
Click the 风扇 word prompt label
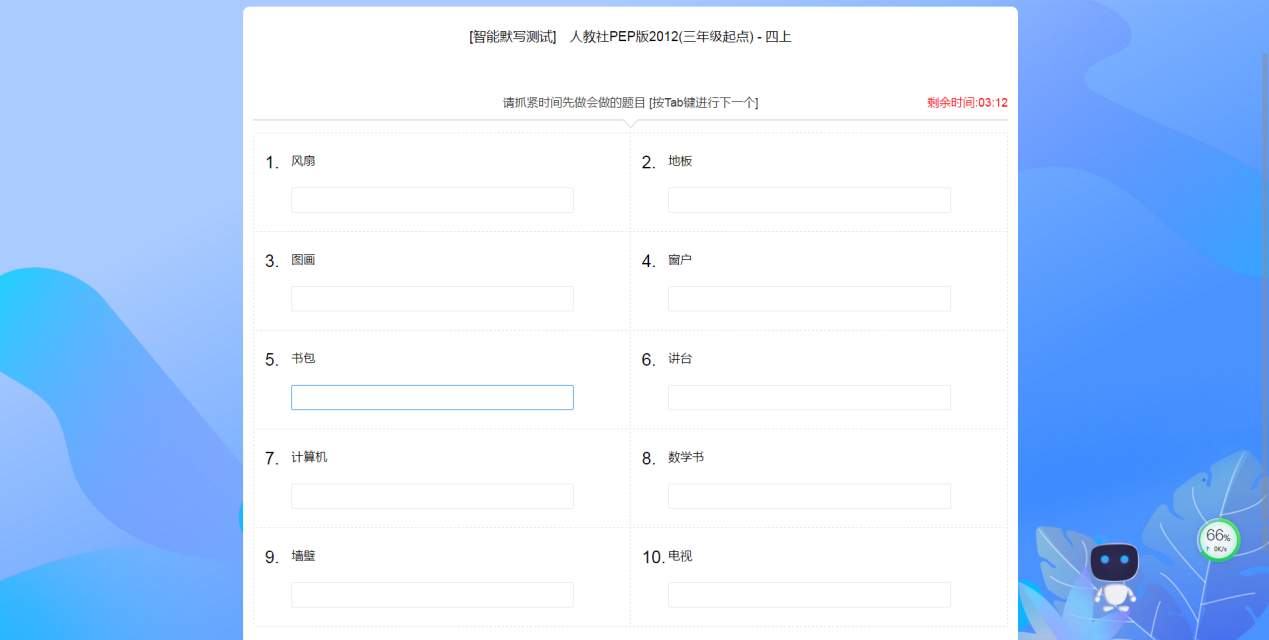[x=303, y=161]
